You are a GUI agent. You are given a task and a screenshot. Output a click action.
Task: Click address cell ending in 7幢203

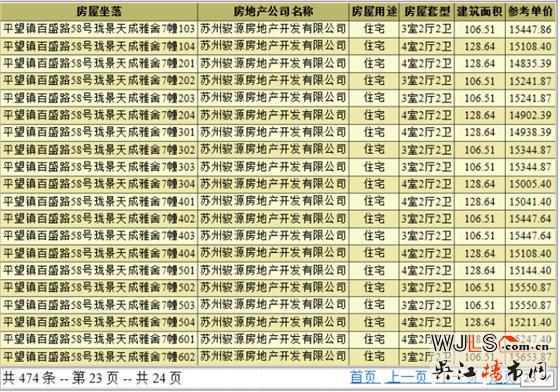99,98
